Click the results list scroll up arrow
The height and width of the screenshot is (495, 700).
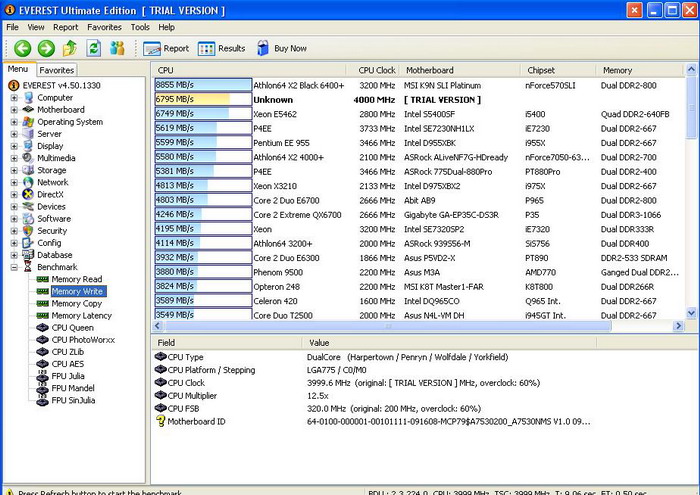[691, 69]
